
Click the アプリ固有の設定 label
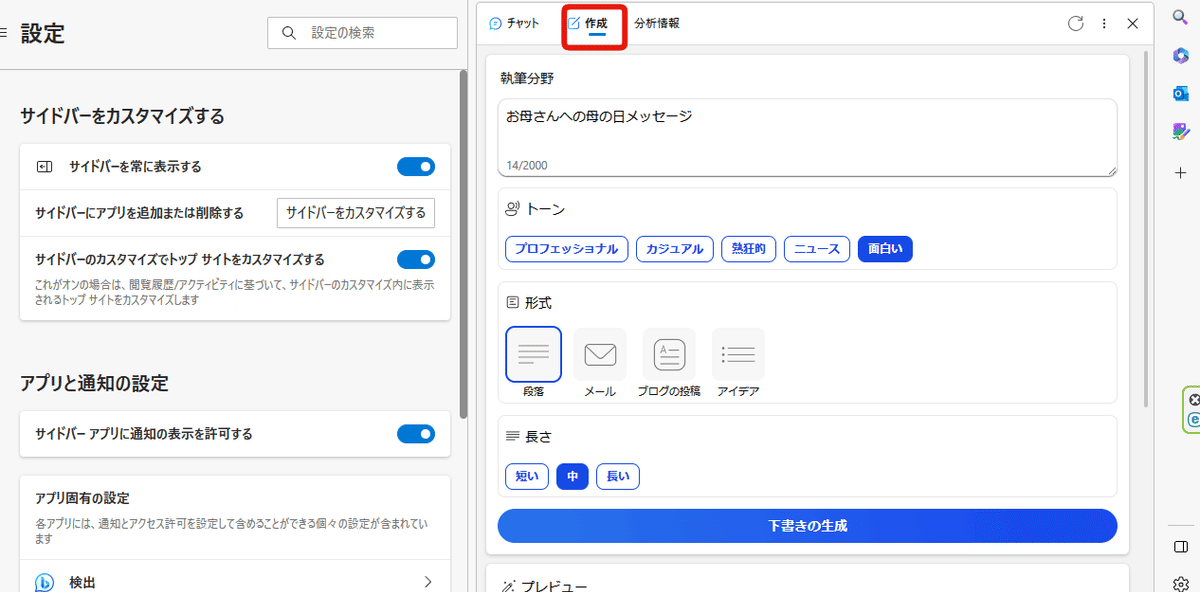[x=82, y=498]
